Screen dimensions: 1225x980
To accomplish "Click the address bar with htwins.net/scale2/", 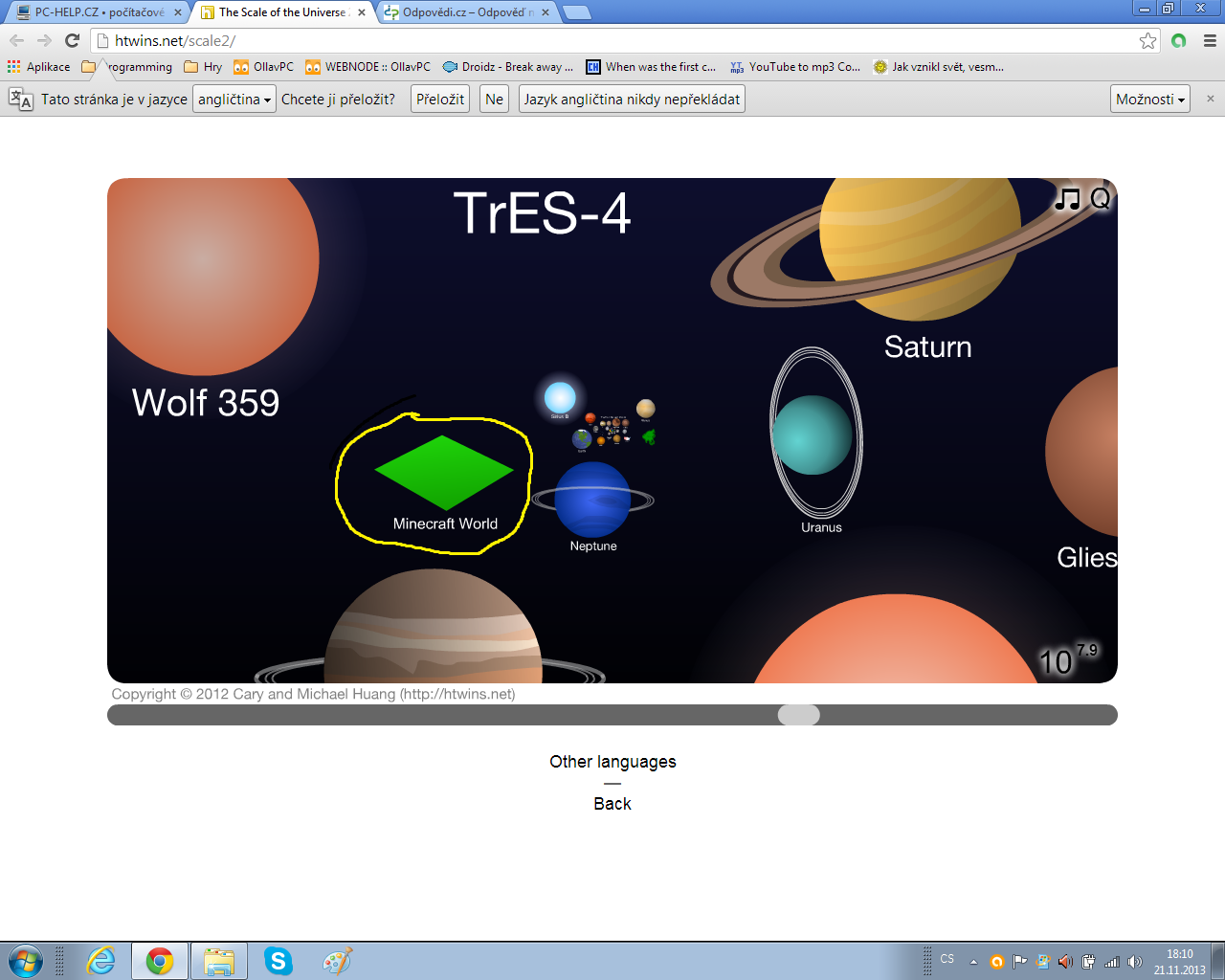I will click(612, 40).
